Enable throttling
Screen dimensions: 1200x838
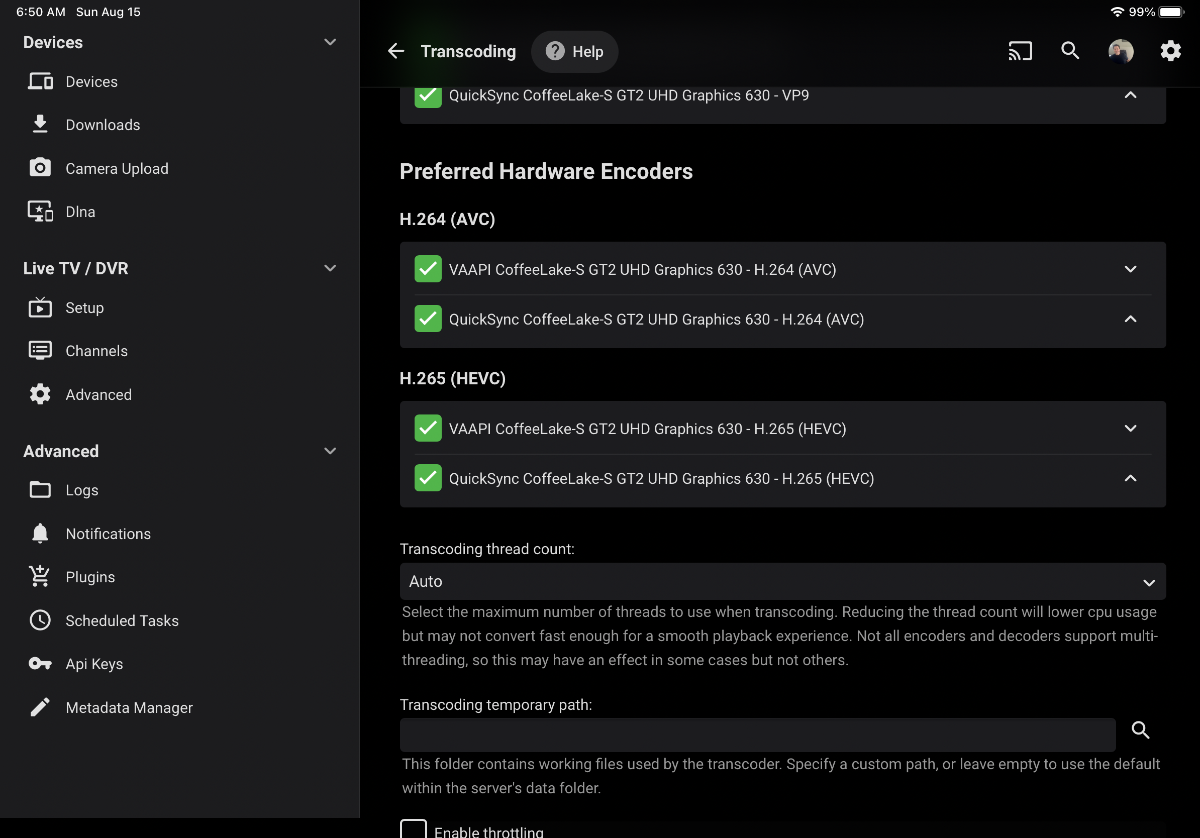click(x=413, y=829)
